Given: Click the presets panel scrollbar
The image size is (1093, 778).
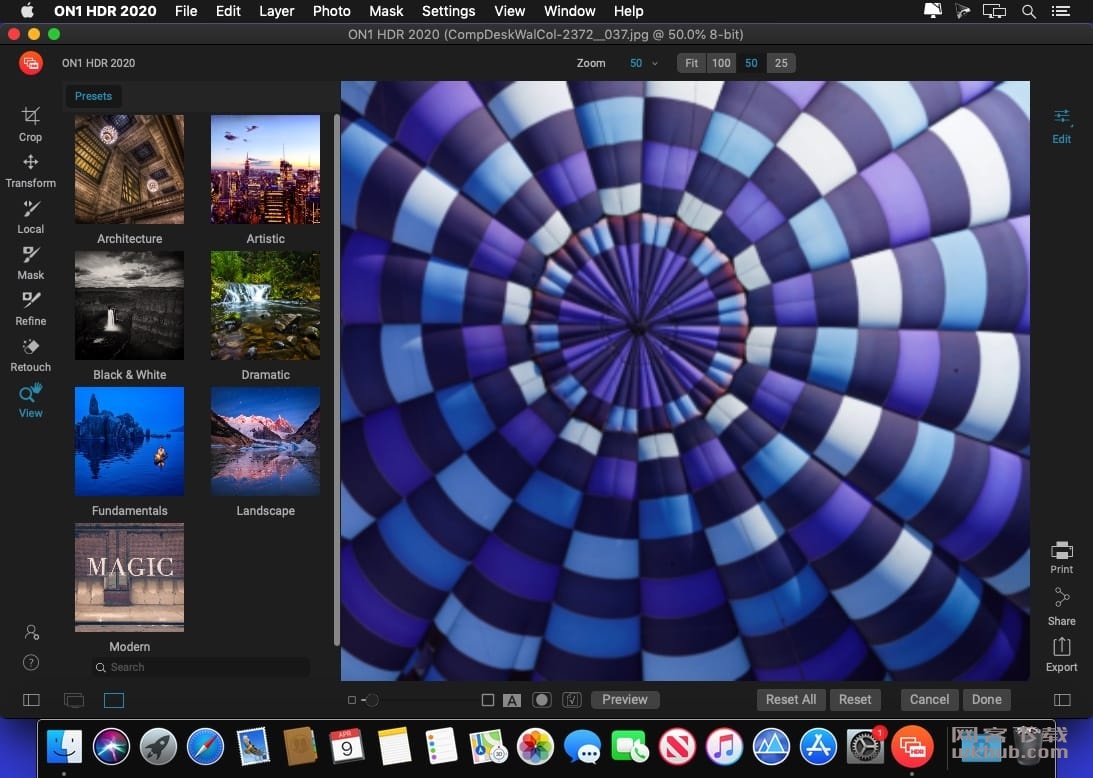Looking at the screenshot, I should [x=337, y=380].
